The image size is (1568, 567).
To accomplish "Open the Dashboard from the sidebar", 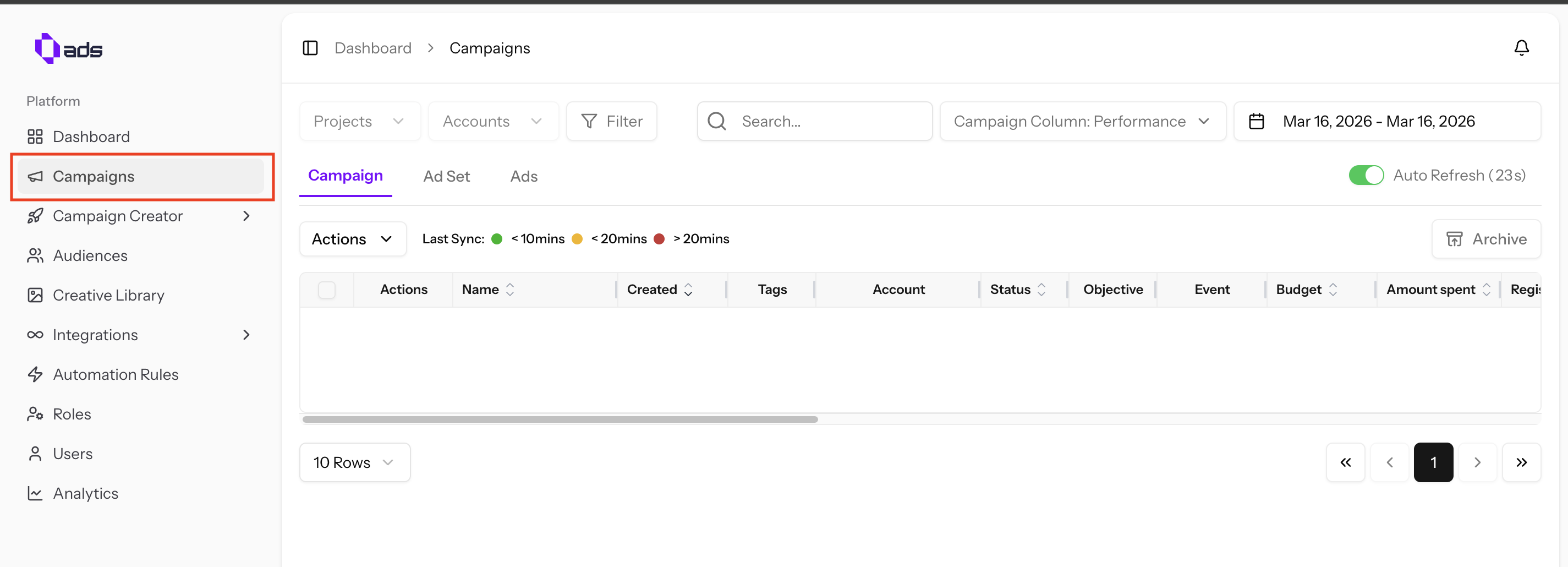I will tap(90, 137).
